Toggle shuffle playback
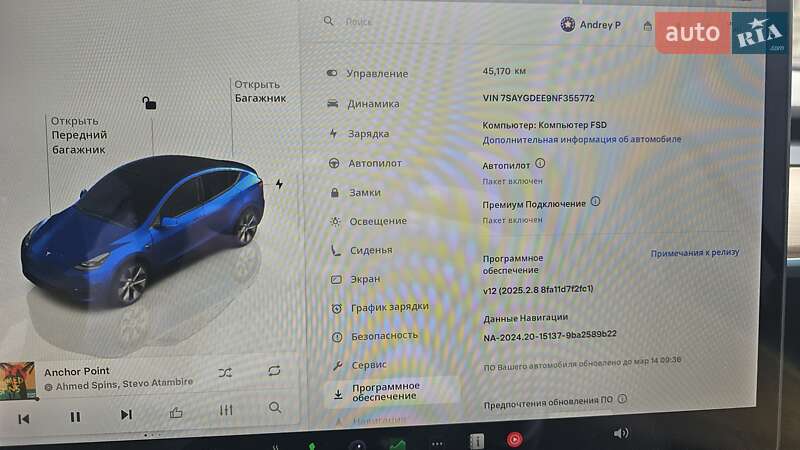The image size is (800, 450). (x=225, y=372)
